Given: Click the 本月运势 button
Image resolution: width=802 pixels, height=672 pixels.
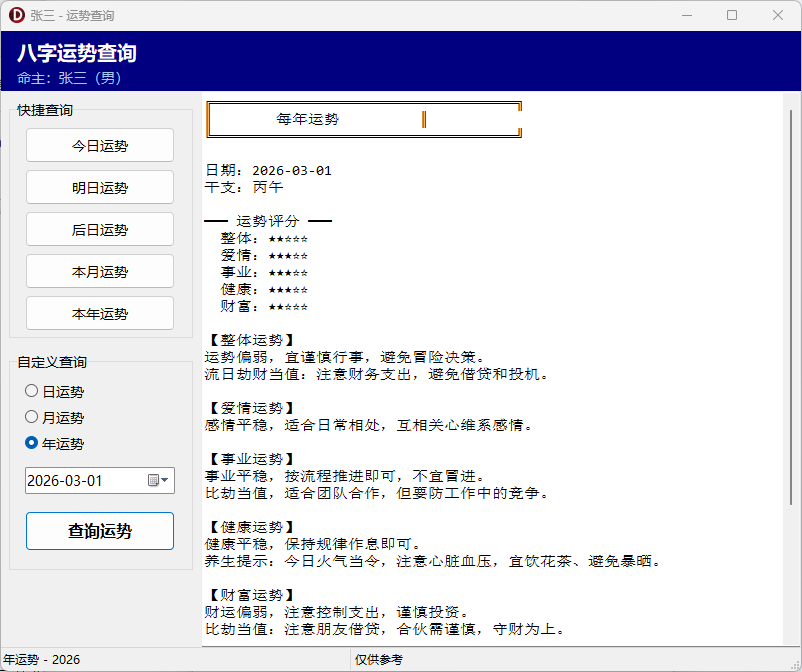Looking at the screenshot, I should [99, 271].
